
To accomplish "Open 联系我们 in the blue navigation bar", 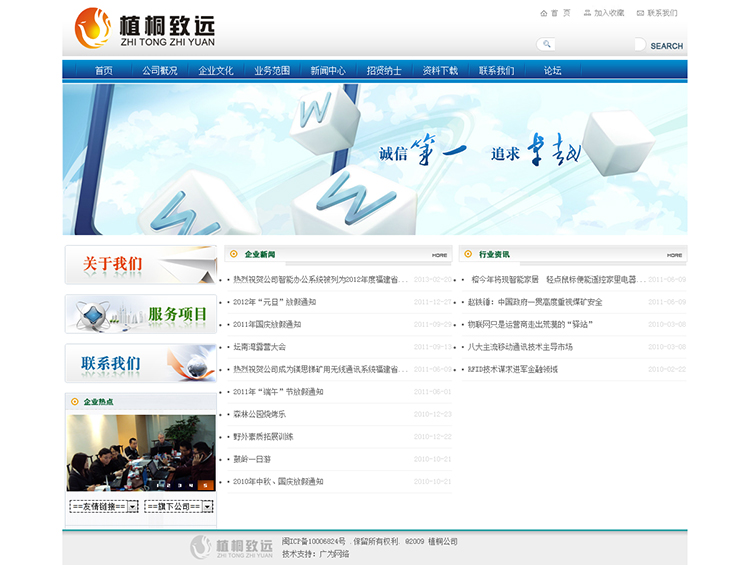I will point(497,71).
